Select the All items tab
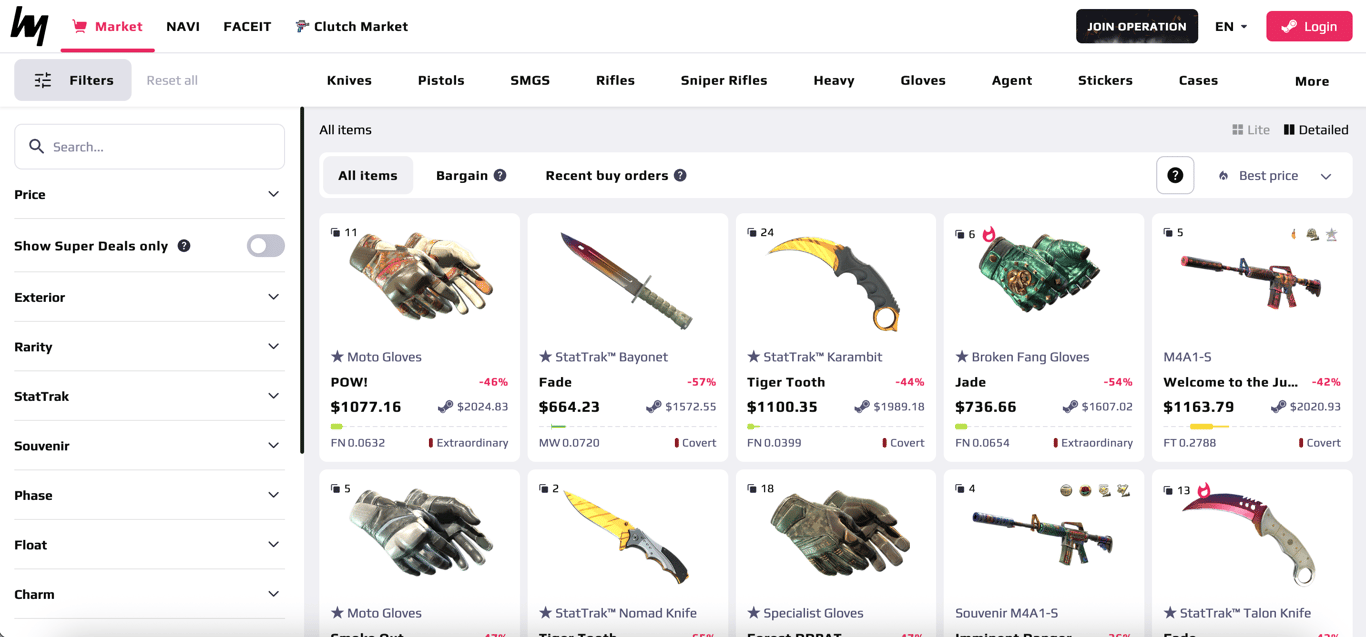Image resolution: width=1366 pixels, height=637 pixels. [x=368, y=175]
